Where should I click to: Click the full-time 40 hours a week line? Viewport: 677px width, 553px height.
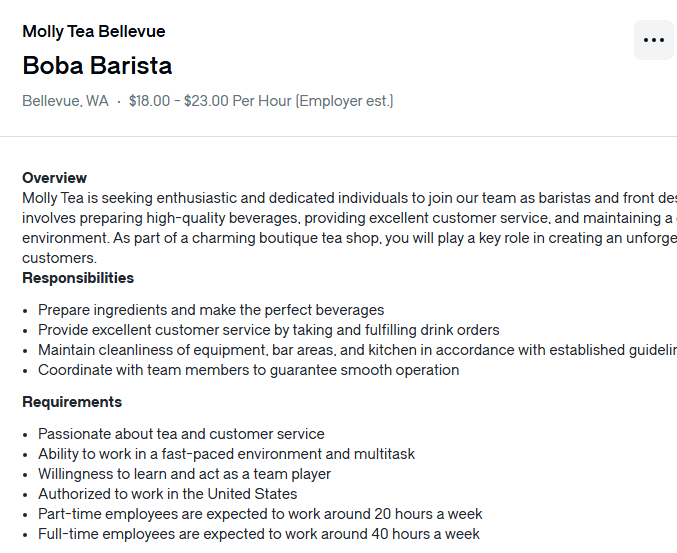[259, 534]
